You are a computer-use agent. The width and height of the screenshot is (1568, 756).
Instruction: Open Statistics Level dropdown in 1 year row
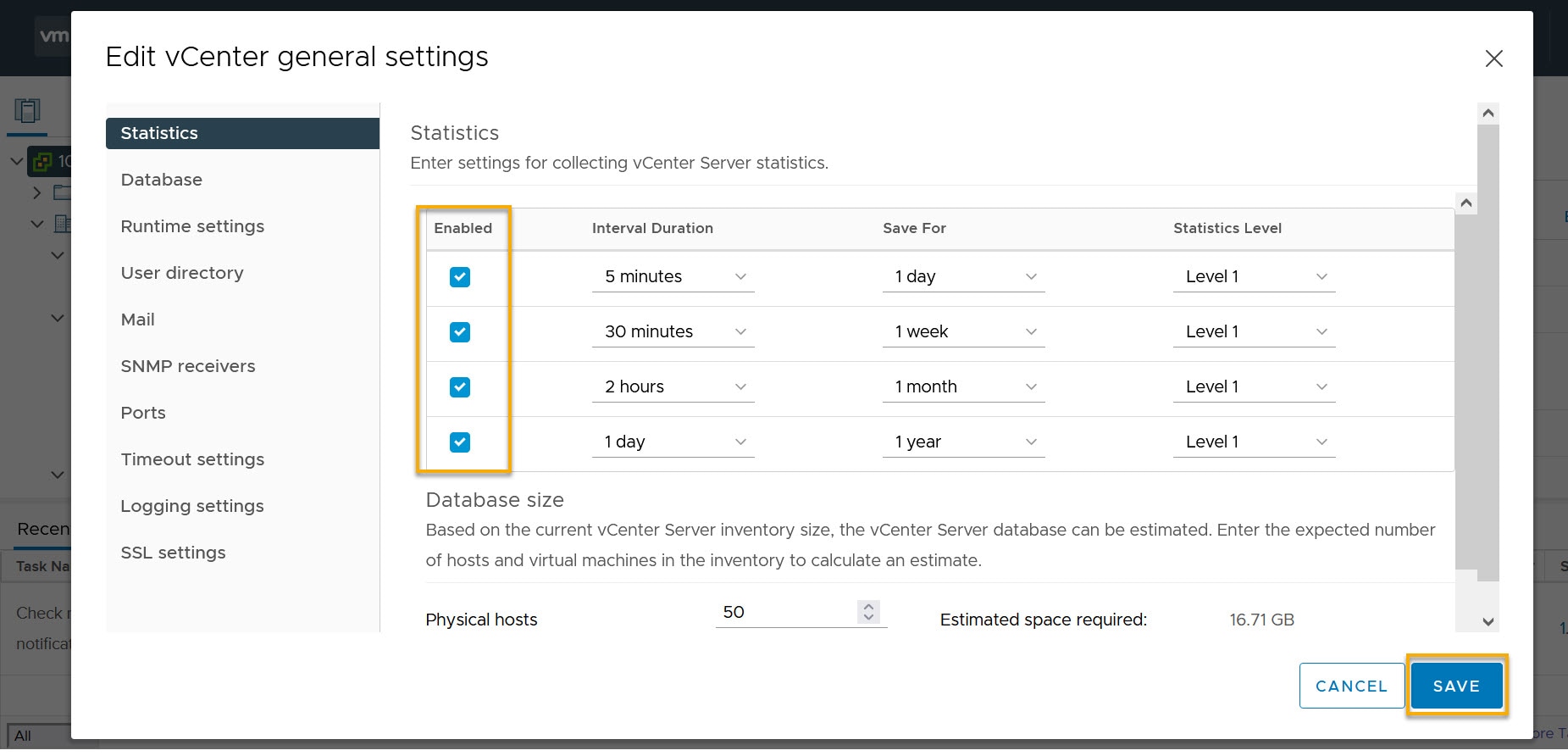[x=1254, y=442]
